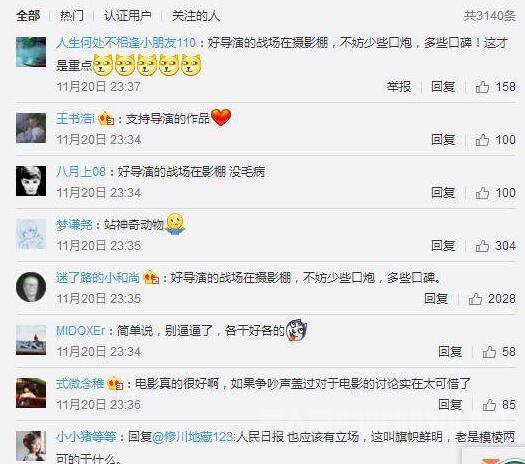Click thumbs-up on 八月上08's comment
525x464 pixels.
(x=482, y=193)
